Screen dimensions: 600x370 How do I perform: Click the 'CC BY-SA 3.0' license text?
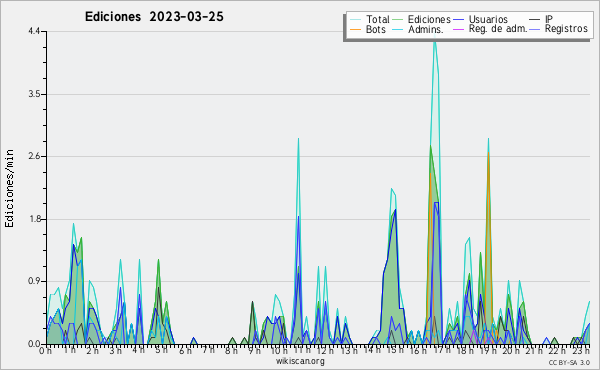coord(569,363)
